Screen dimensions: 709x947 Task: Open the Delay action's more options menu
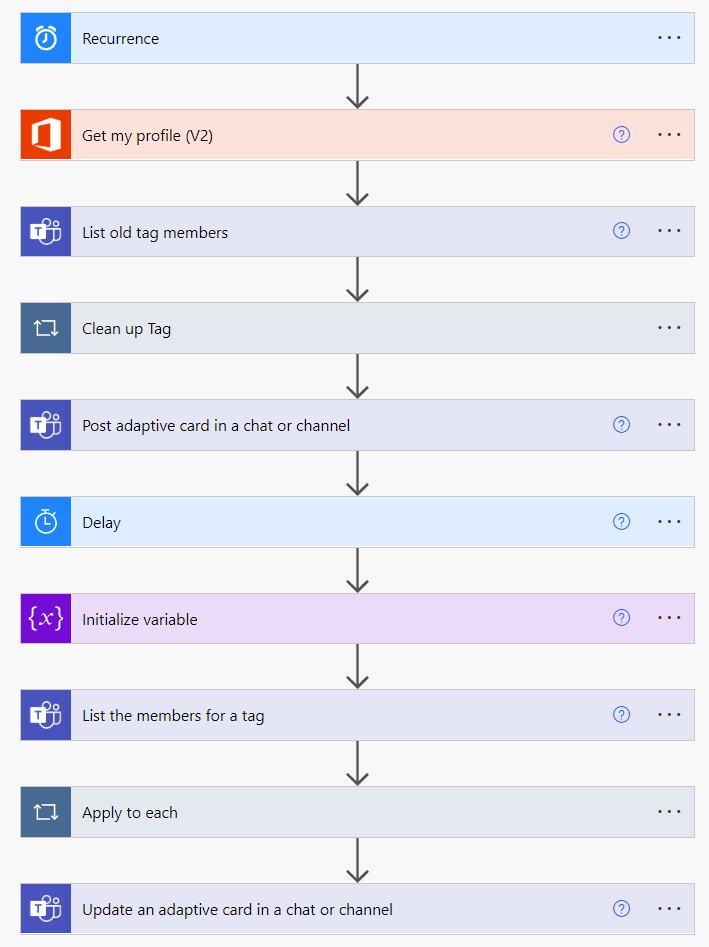coord(668,521)
